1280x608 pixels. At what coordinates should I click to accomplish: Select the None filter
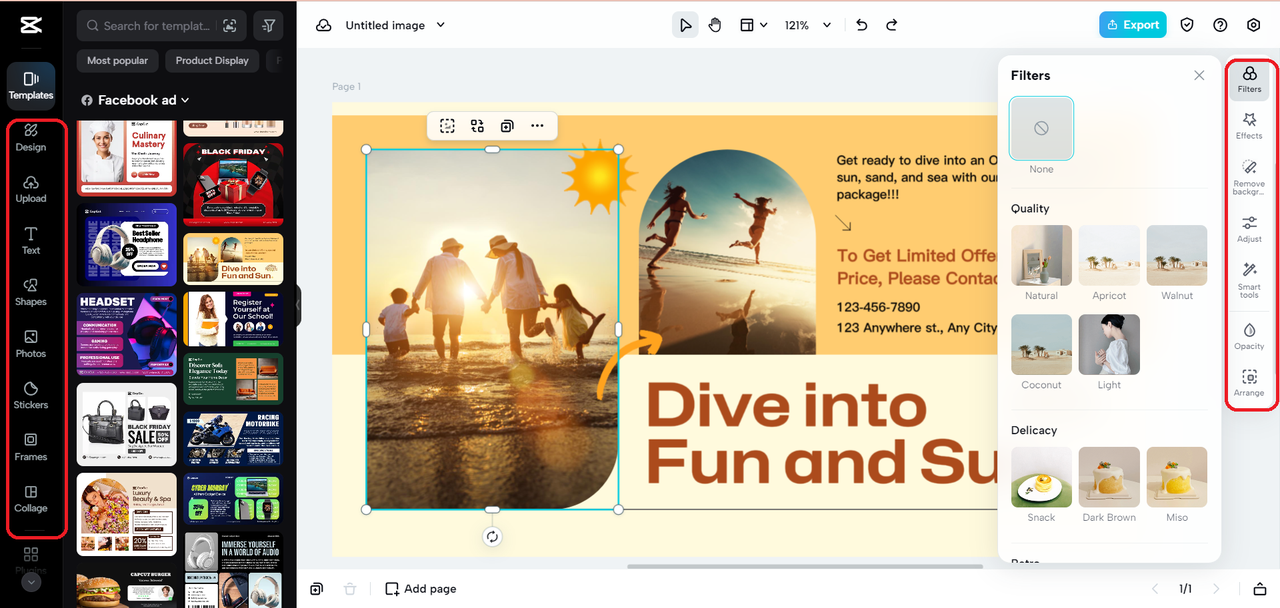click(x=1041, y=129)
